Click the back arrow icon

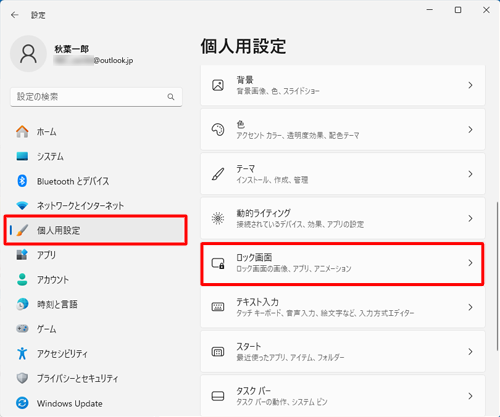coord(15,15)
